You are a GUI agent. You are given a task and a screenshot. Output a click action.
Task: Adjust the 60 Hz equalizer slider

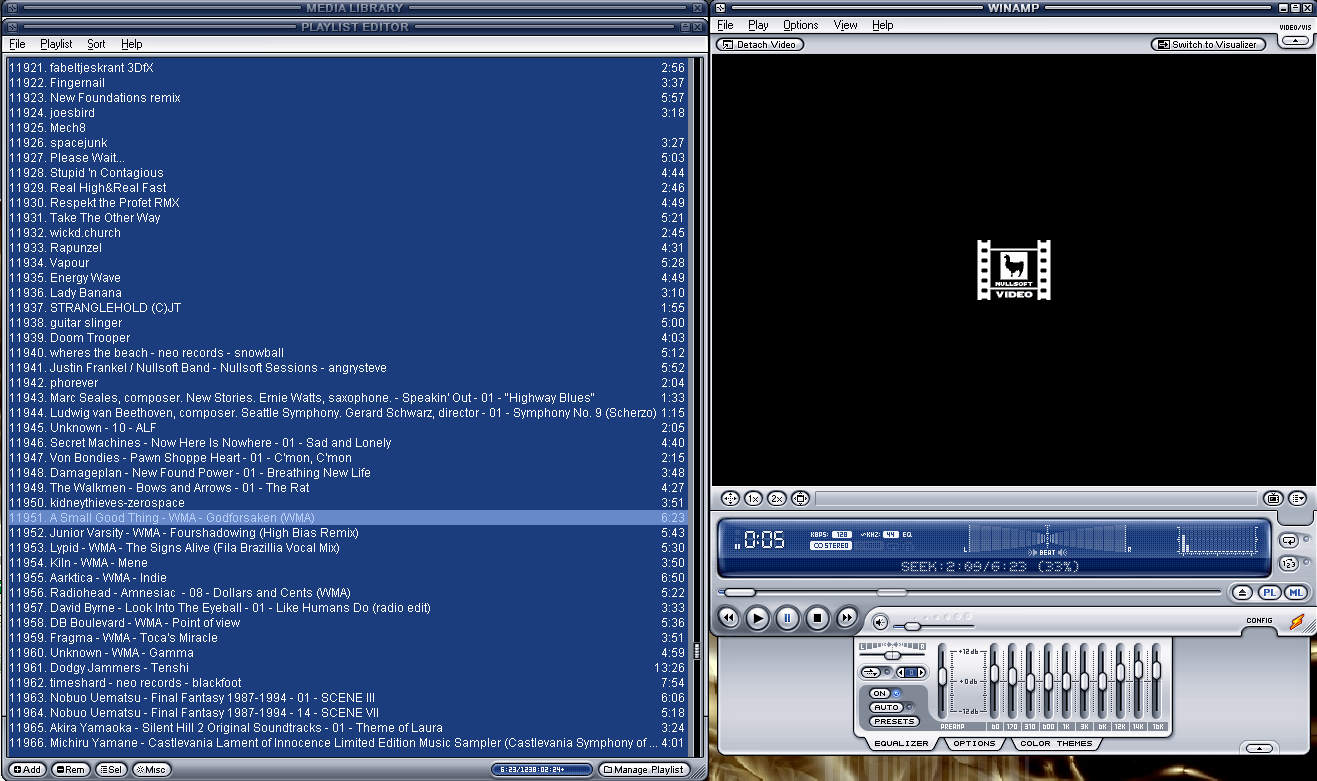[994, 681]
